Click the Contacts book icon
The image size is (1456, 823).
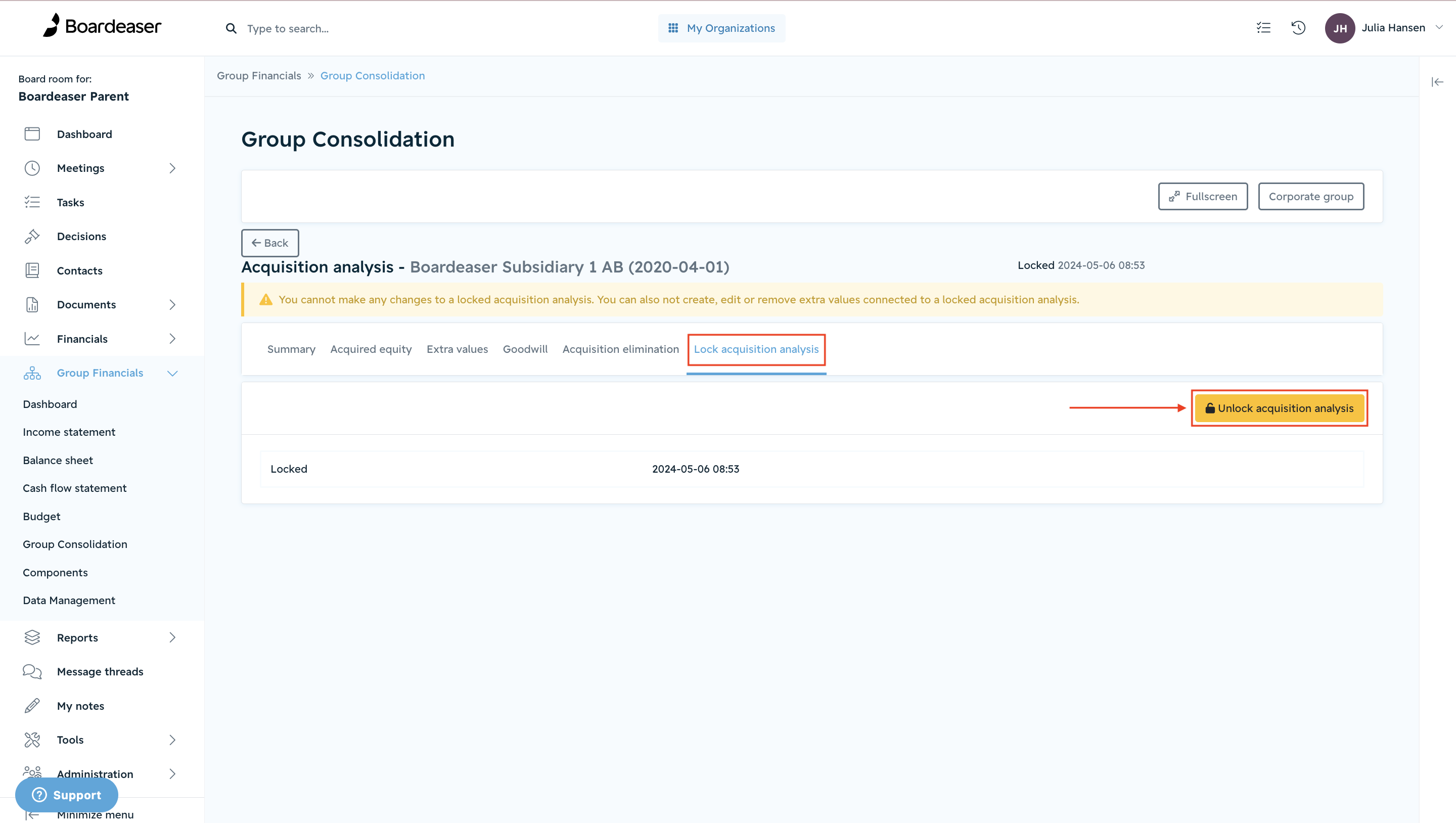point(32,271)
